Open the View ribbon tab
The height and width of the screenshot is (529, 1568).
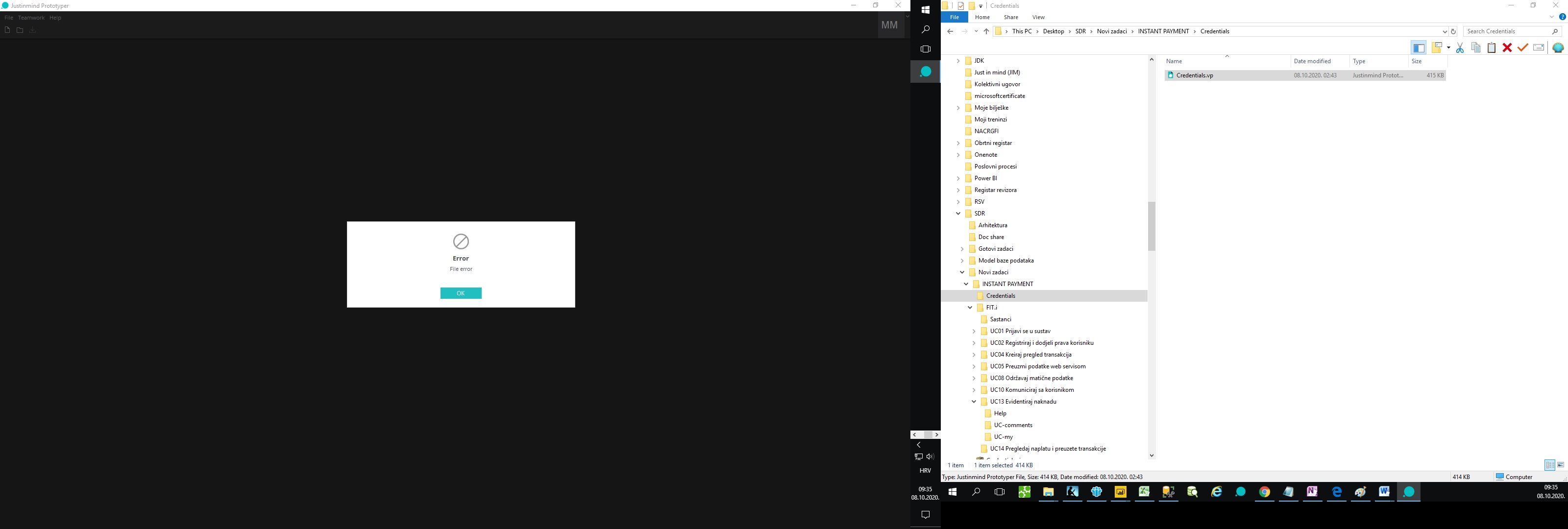tap(1038, 17)
